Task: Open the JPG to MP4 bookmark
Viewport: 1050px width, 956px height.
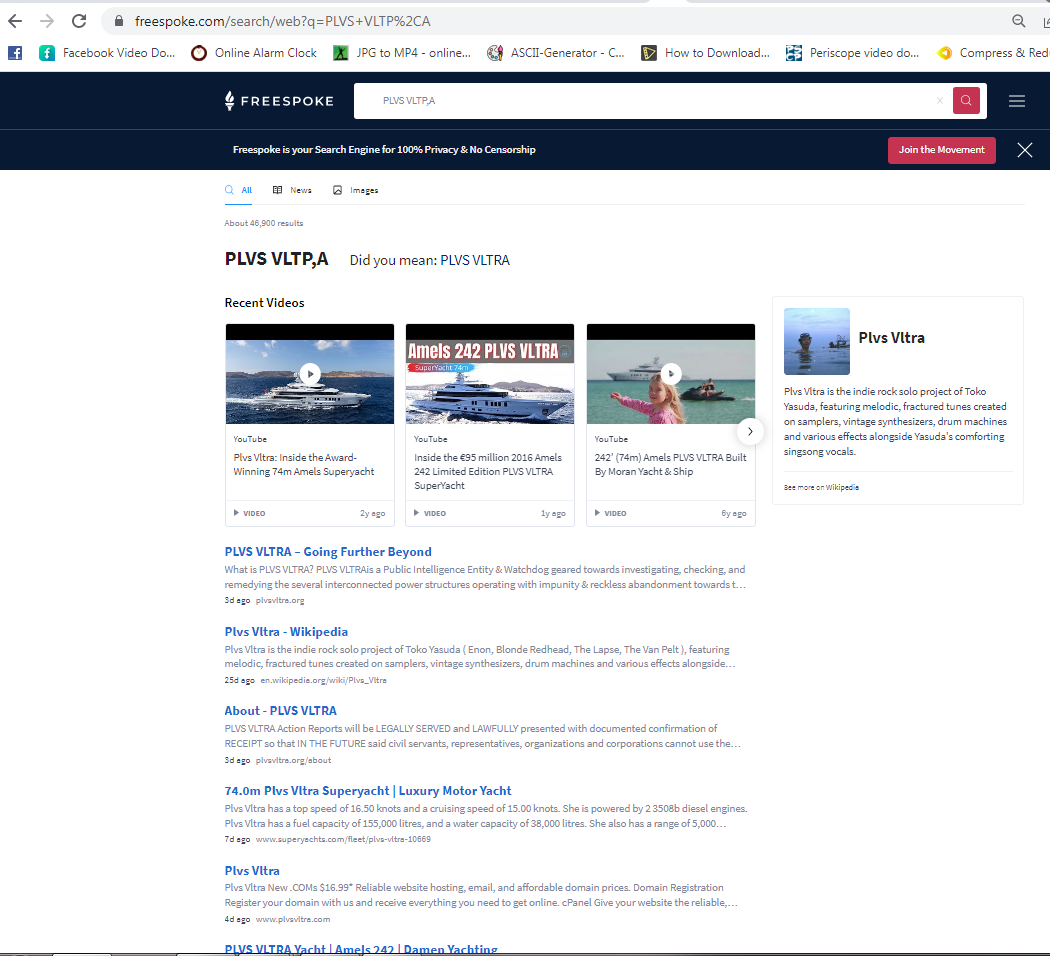Action: click(x=402, y=53)
